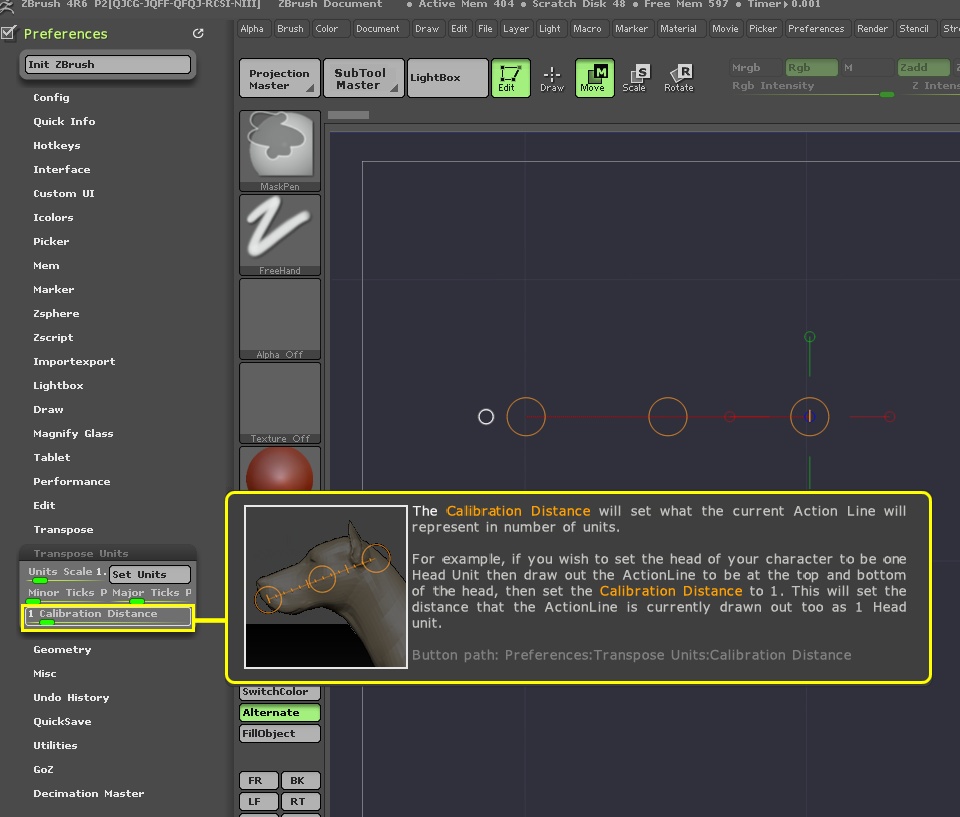
Task: Collapse the Transpose Units section
Action: coord(81,553)
